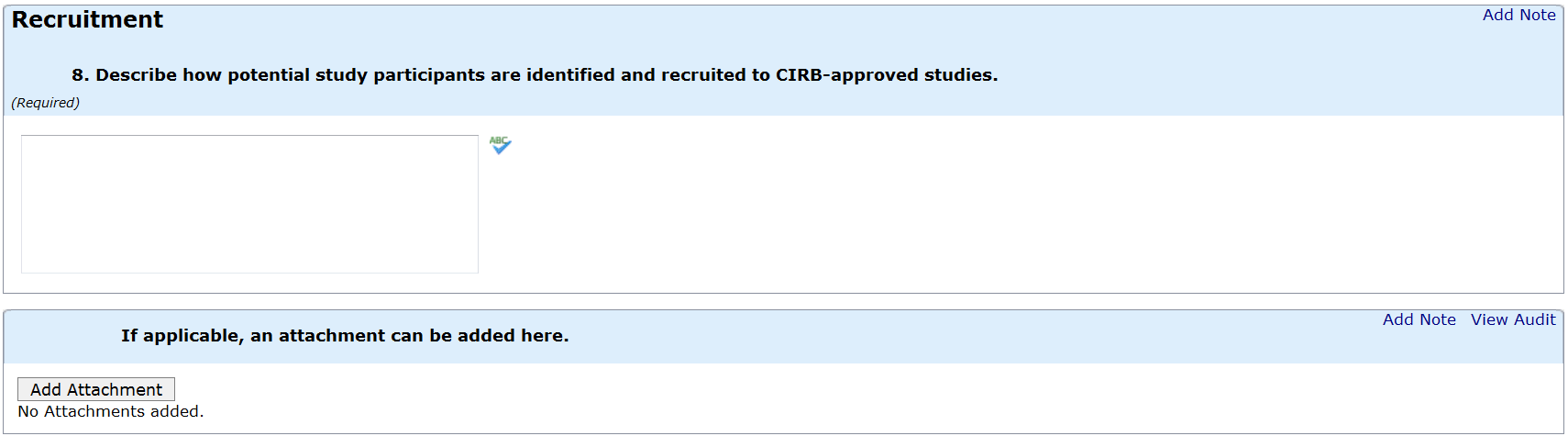Focus the recruitment description text area
Screen dimensions: 1568x436
[249, 204]
